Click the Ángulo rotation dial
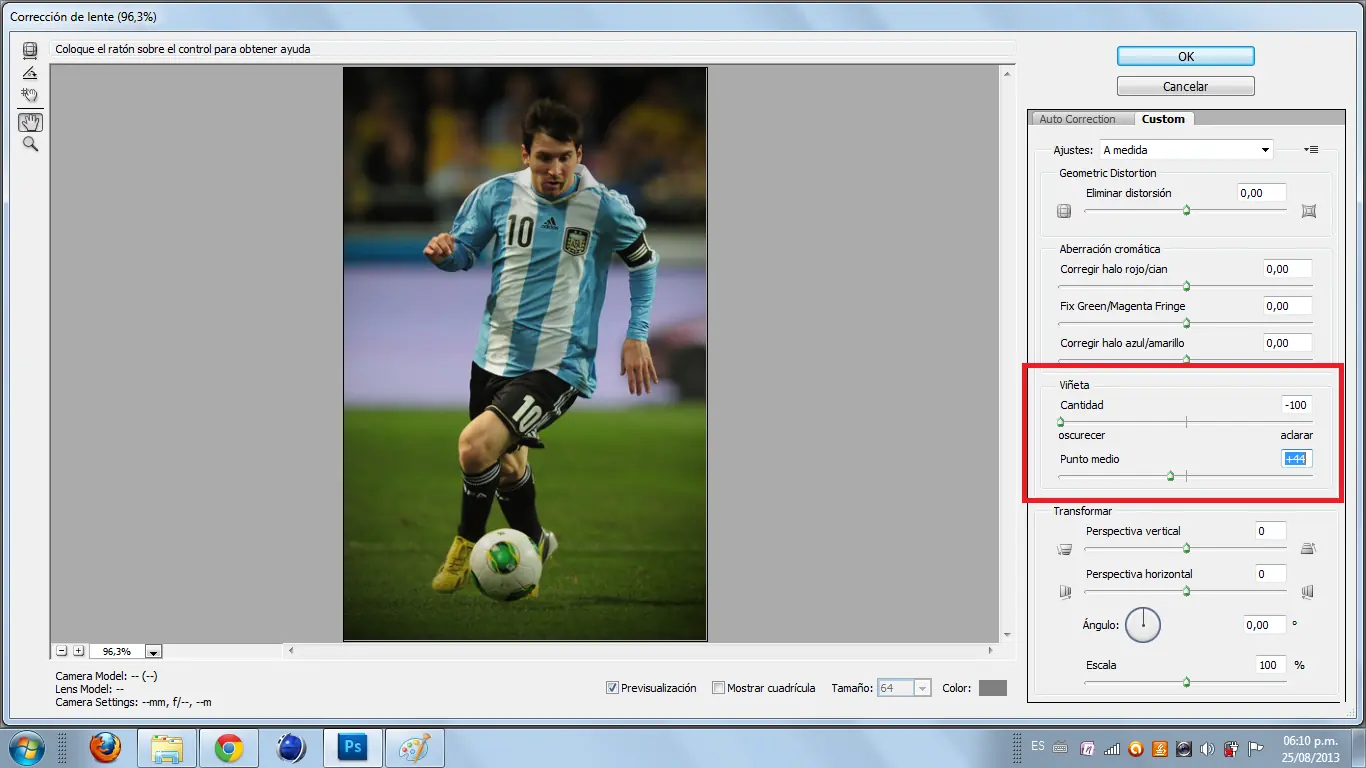Viewport: 1366px width, 768px height. point(1143,625)
